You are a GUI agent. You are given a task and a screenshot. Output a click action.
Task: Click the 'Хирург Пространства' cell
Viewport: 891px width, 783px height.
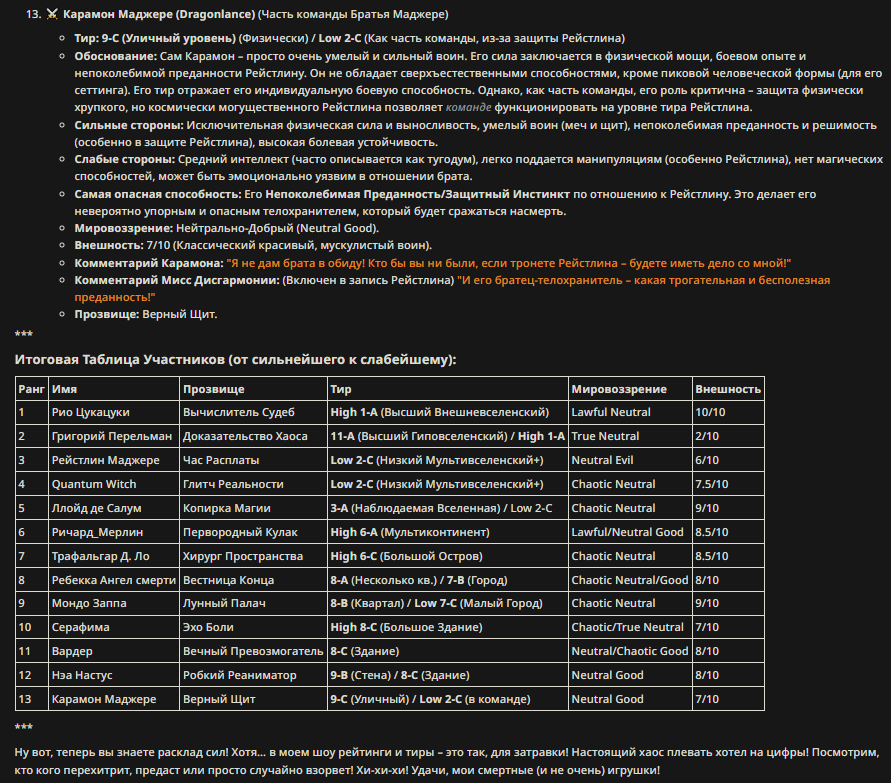click(x=253, y=556)
